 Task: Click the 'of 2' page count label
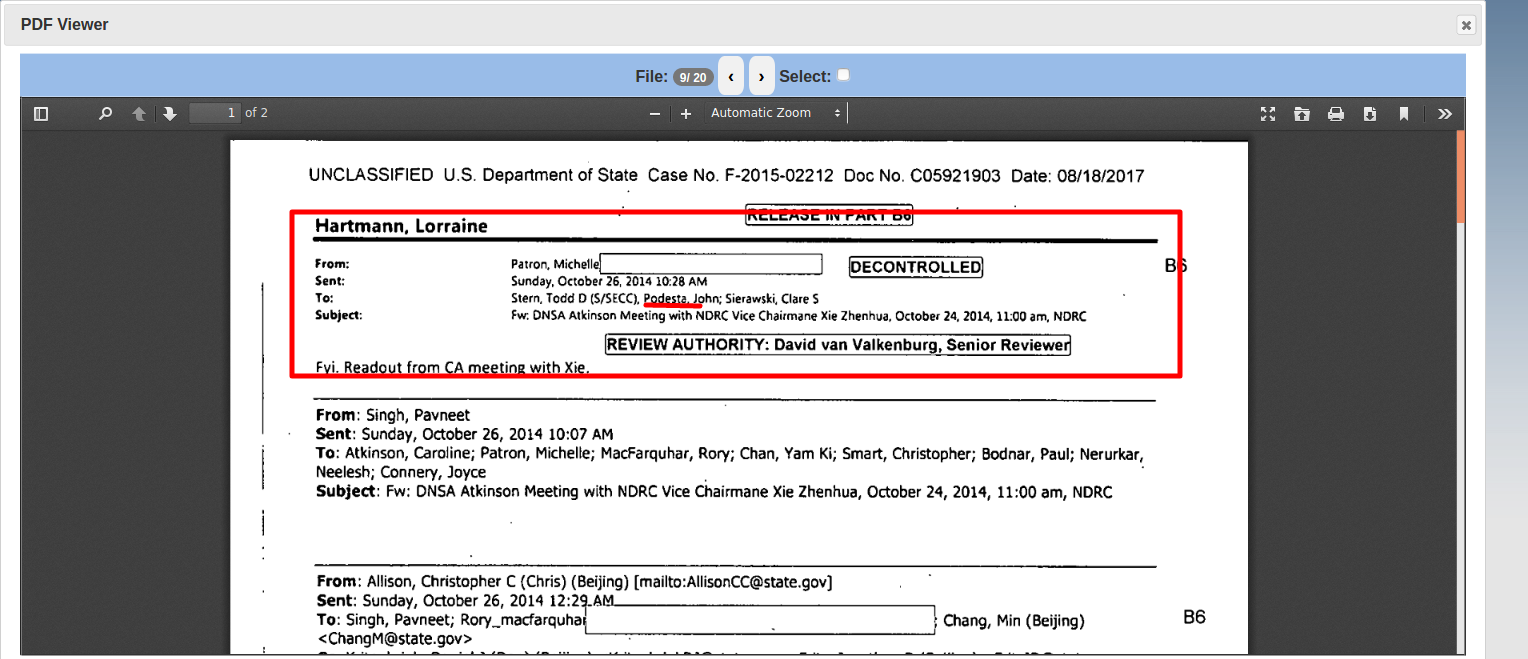pos(257,113)
